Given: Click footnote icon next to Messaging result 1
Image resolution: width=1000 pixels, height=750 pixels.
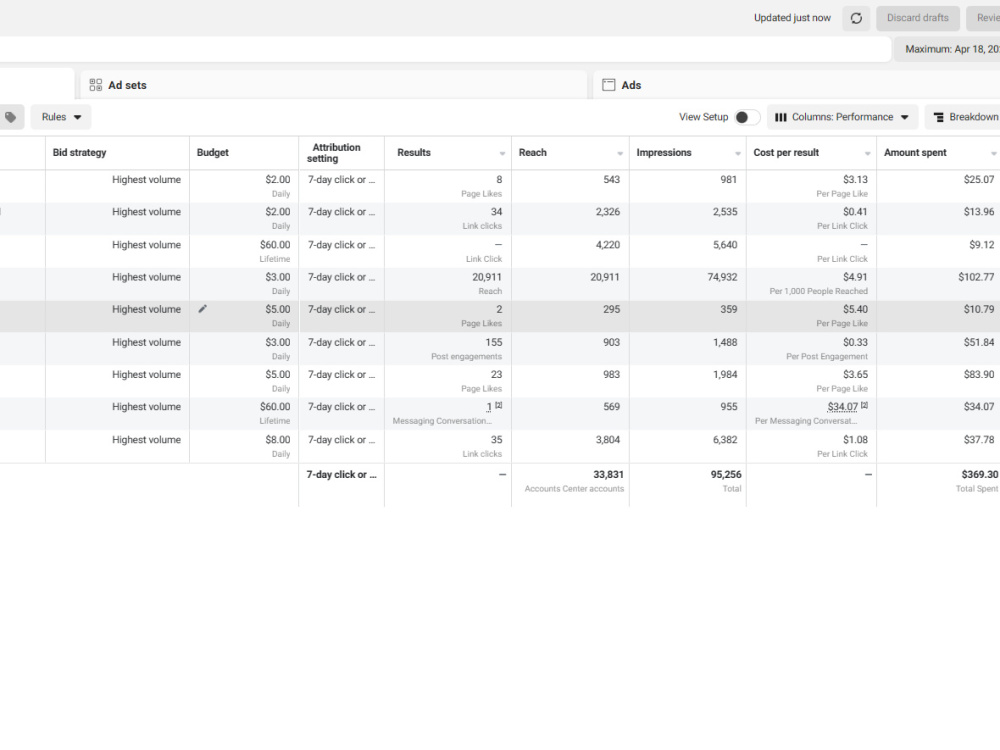Looking at the screenshot, I should [499, 405].
